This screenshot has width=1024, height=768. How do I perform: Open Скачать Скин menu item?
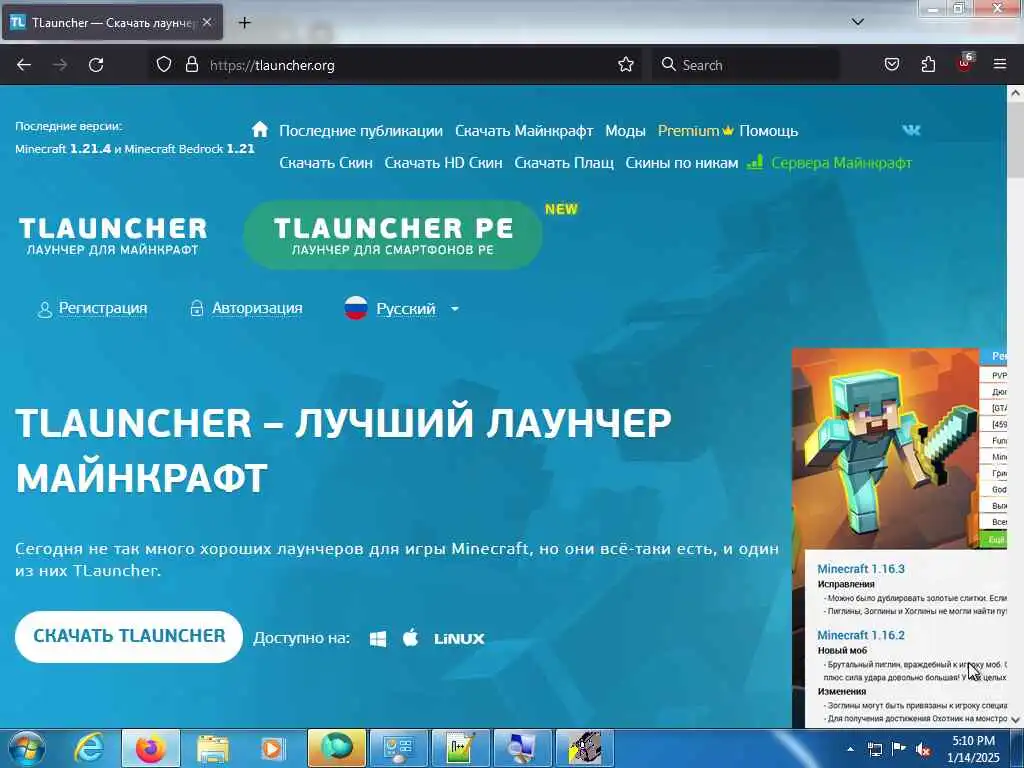click(x=326, y=163)
